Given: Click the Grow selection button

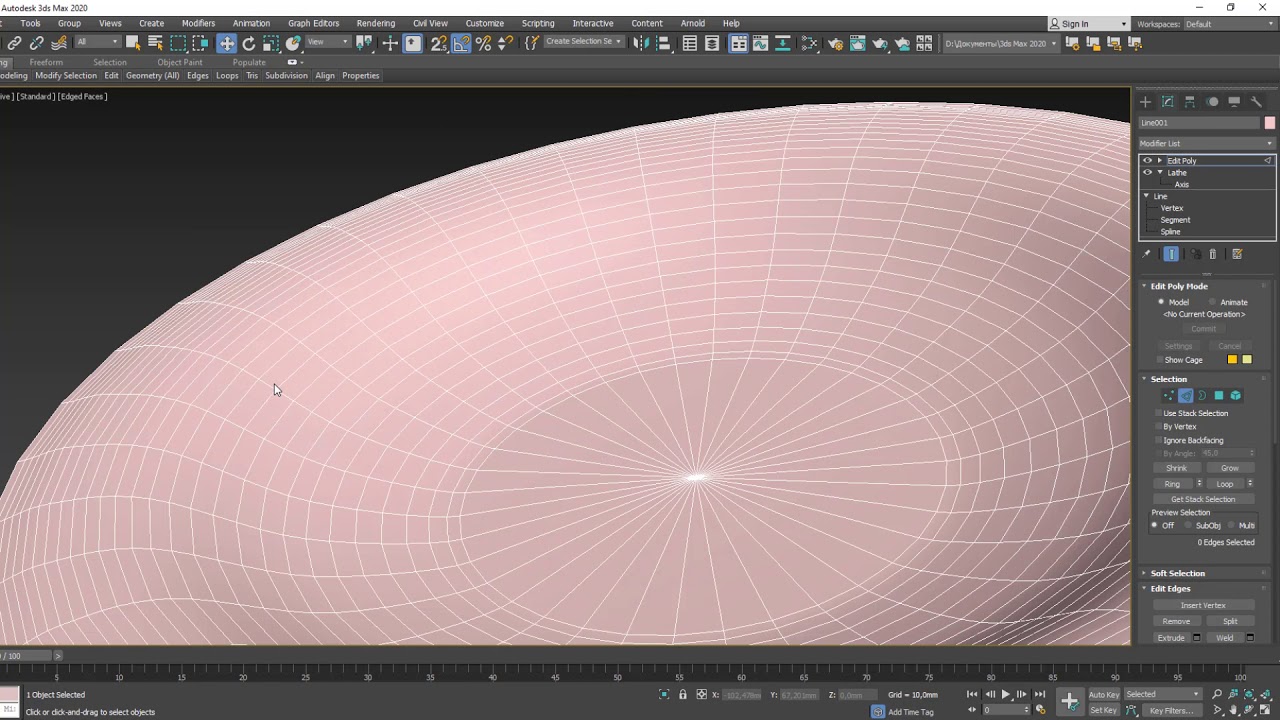Looking at the screenshot, I should (1229, 468).
